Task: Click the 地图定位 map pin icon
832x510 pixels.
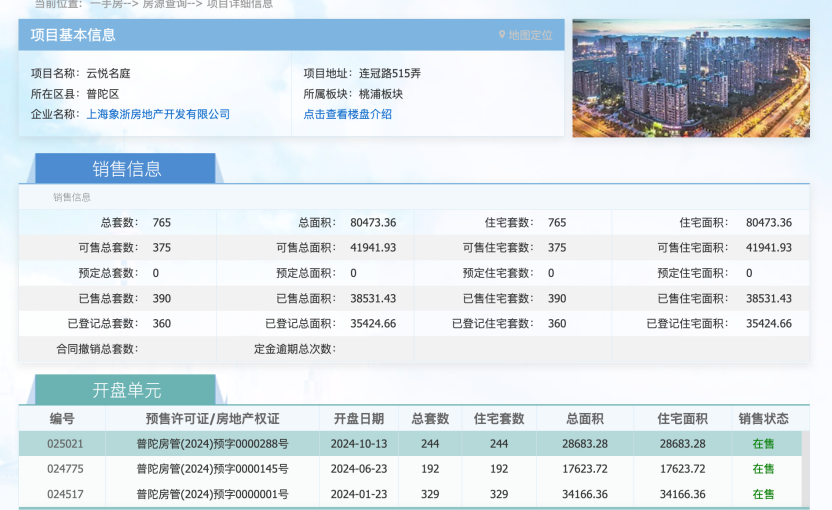Action: click(x=502, y=35)
